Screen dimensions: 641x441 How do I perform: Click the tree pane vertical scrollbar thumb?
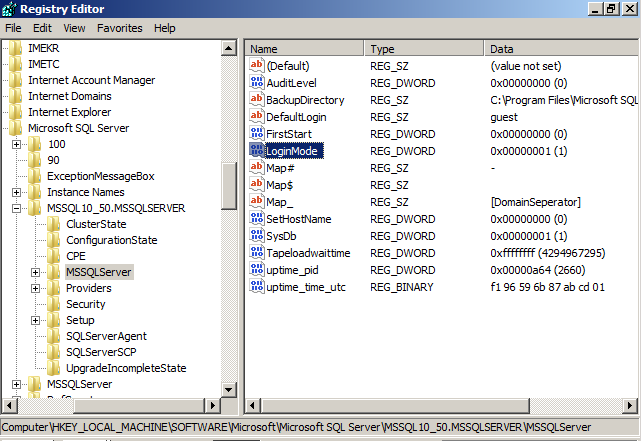click(229, 186)
